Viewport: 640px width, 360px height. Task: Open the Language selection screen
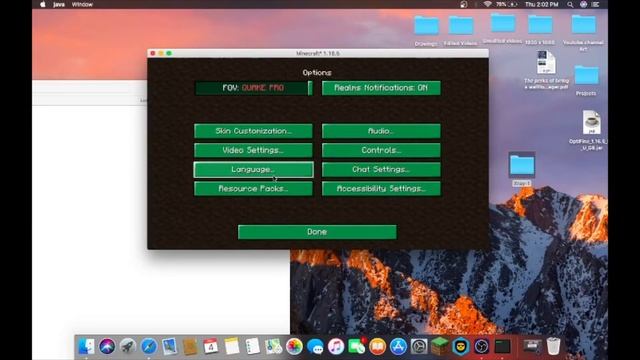(x=253, y=169)
